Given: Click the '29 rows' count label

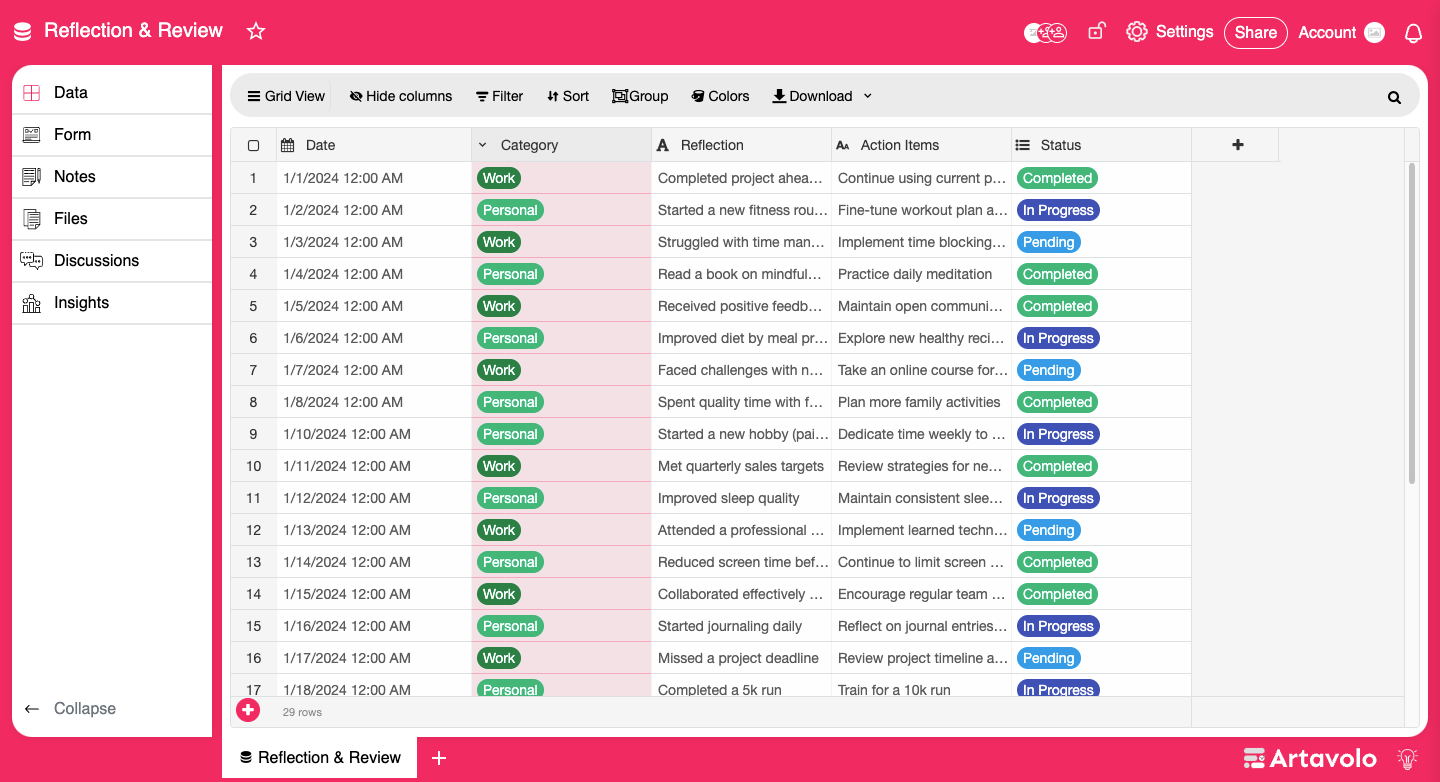Looking at the screenshot, I should pos(302,712).
